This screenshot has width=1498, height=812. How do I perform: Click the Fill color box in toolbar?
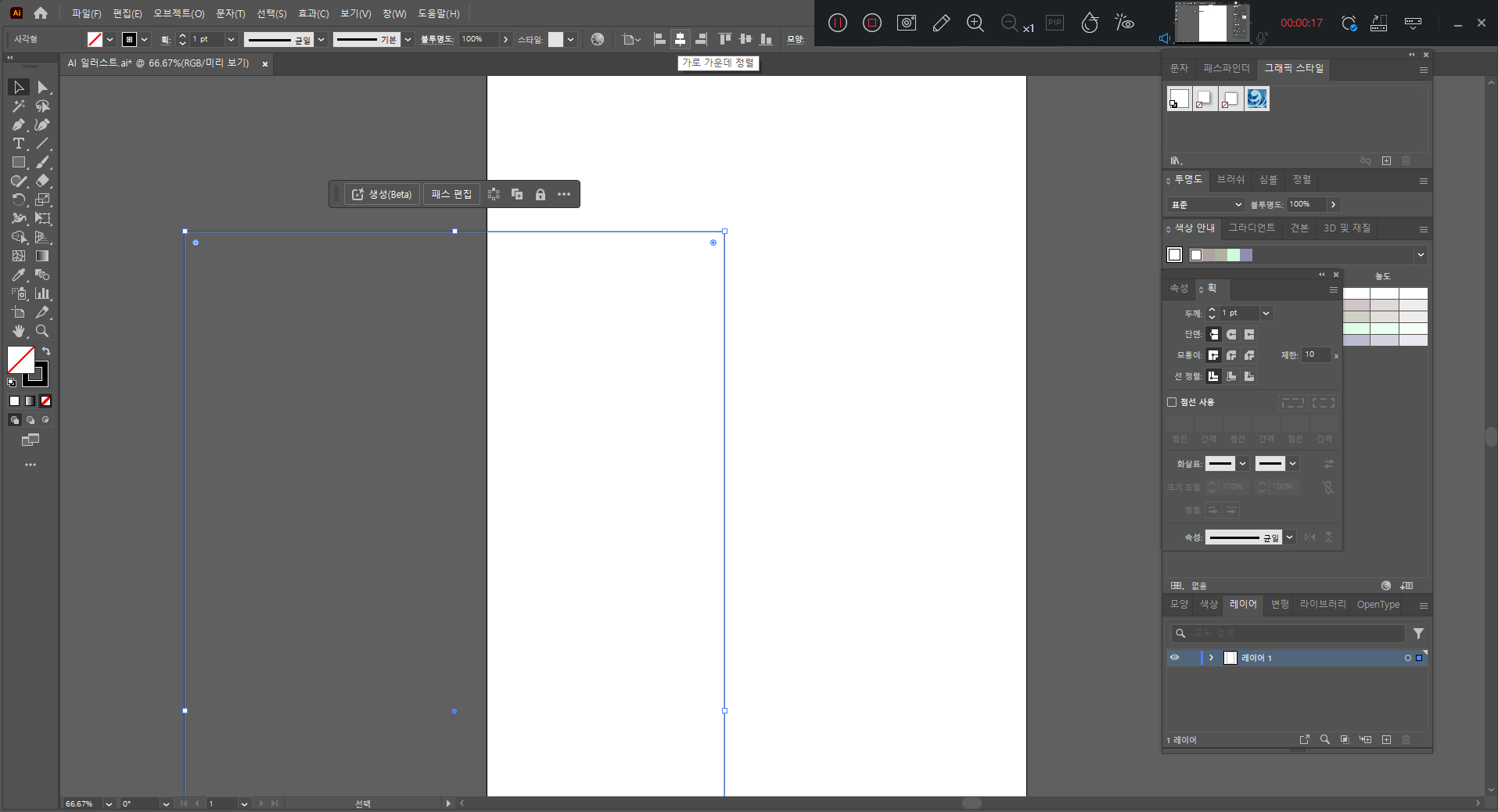(20, 359)
